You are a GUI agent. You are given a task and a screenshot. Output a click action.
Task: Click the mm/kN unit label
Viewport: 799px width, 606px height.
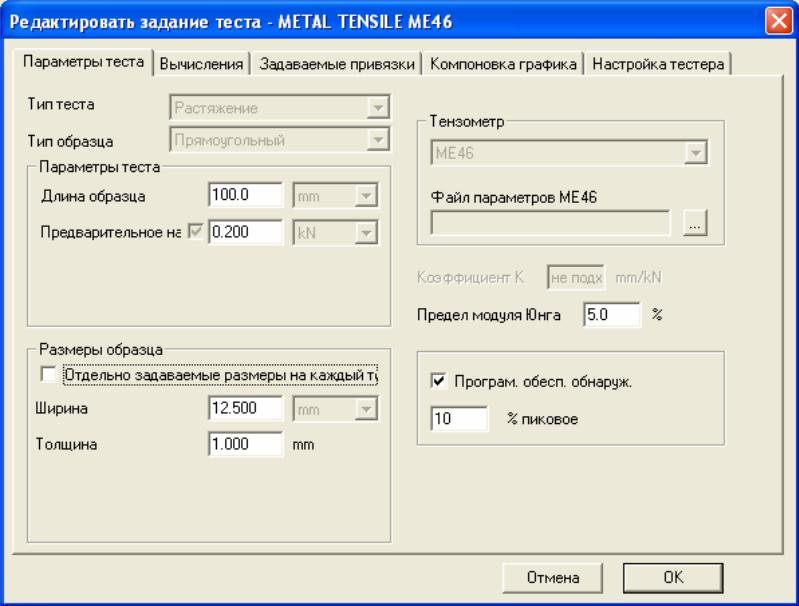tap(638, 278)
